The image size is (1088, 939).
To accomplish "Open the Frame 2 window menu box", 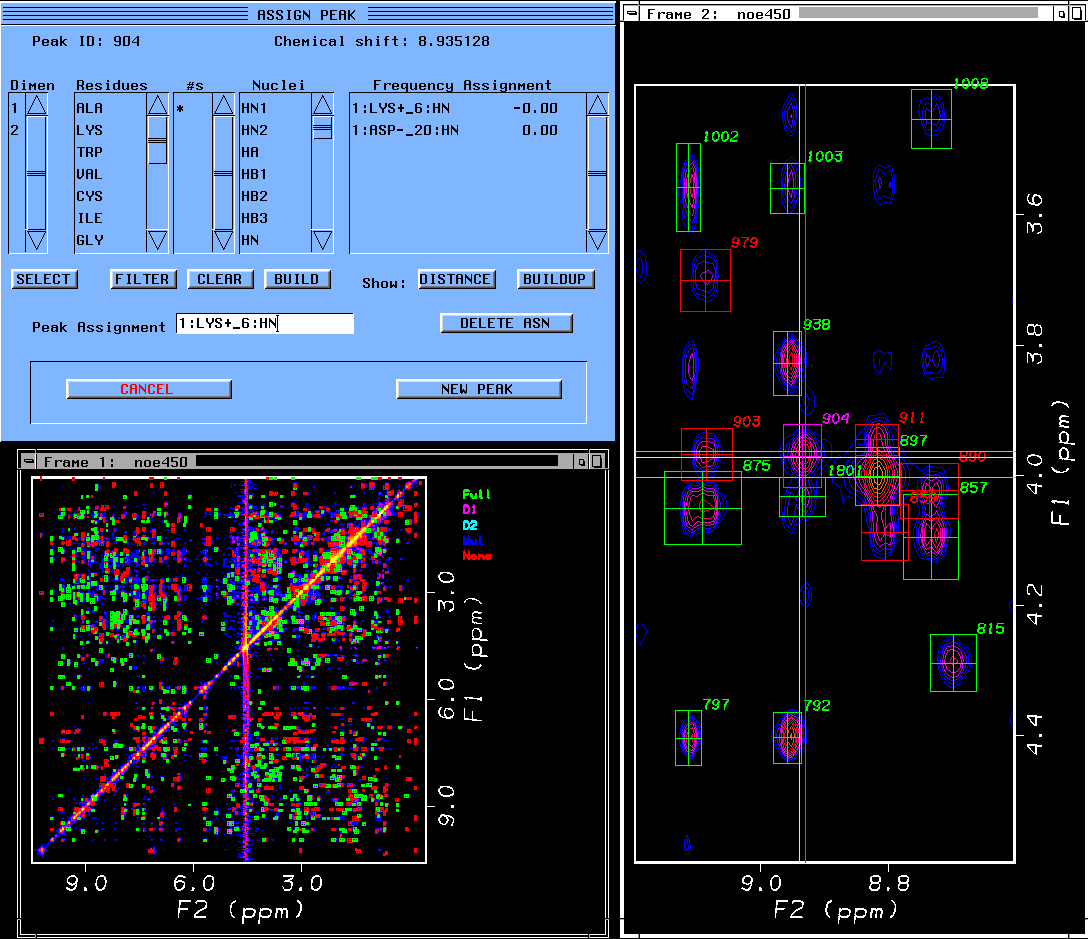I will click(x=631, y=14).
